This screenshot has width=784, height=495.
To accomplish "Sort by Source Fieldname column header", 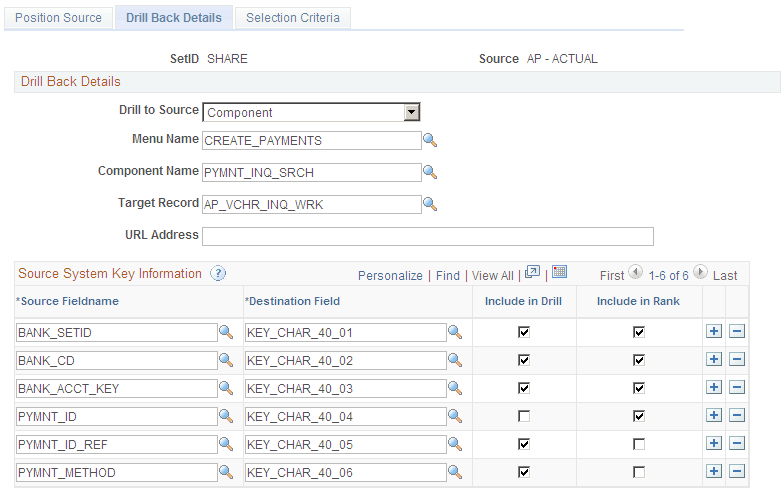I will click(70, 301).
